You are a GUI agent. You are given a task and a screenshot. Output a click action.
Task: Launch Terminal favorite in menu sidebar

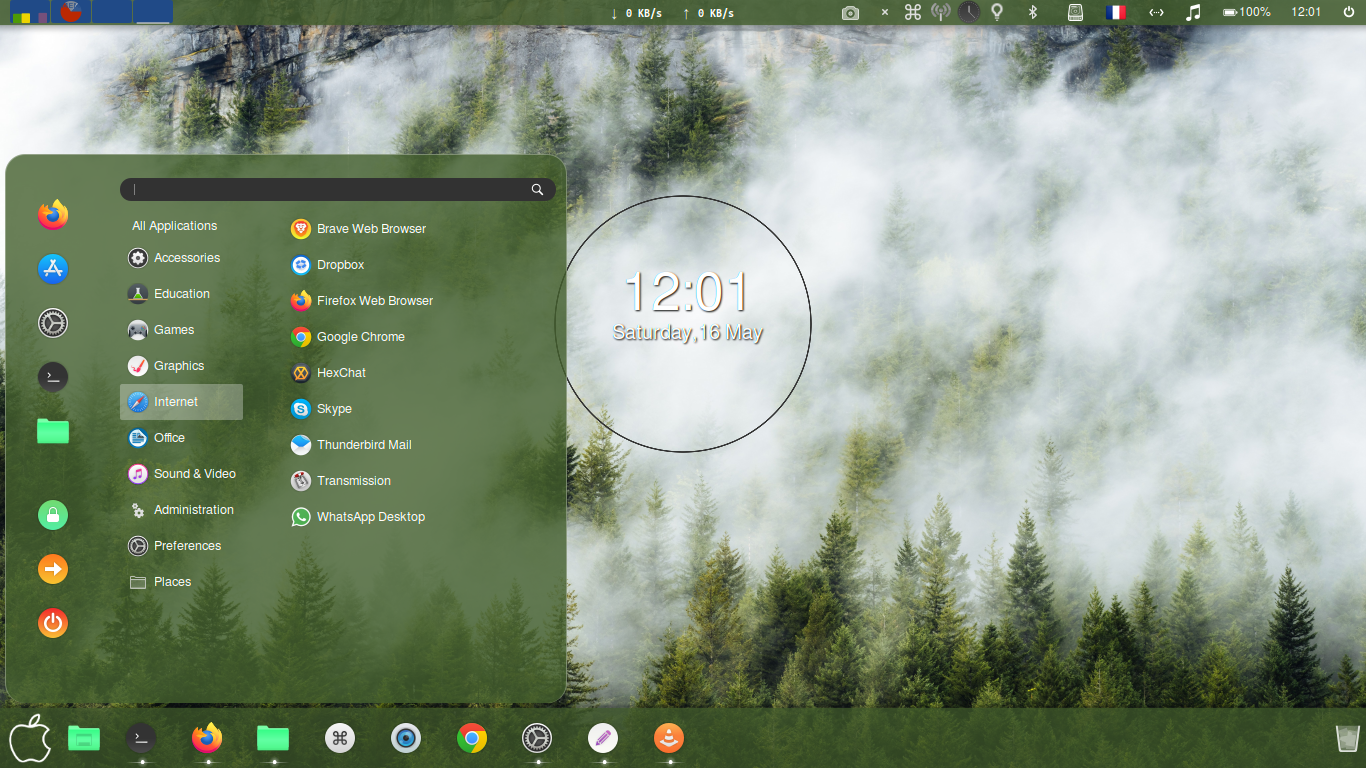pos(53,376)
